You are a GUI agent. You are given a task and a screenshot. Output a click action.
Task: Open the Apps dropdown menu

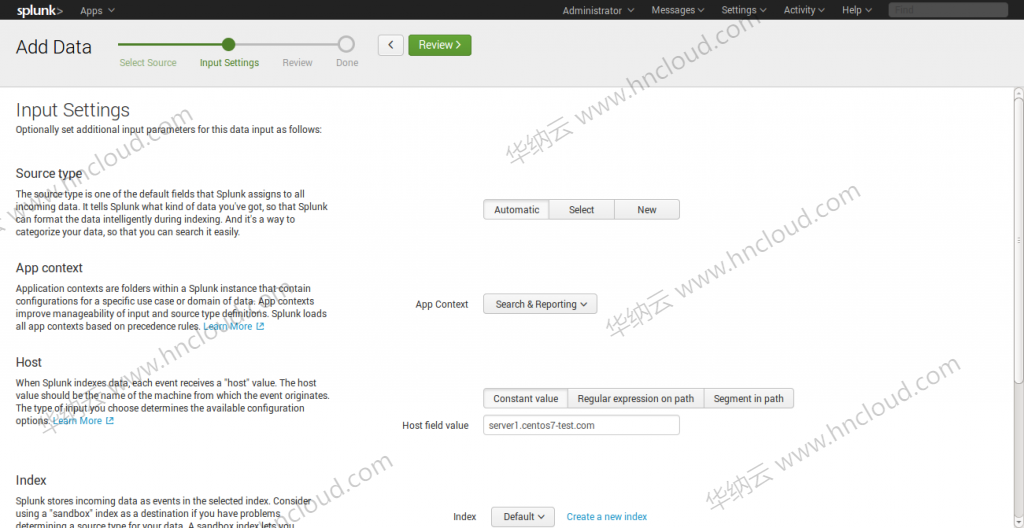[x=97, y=10]
